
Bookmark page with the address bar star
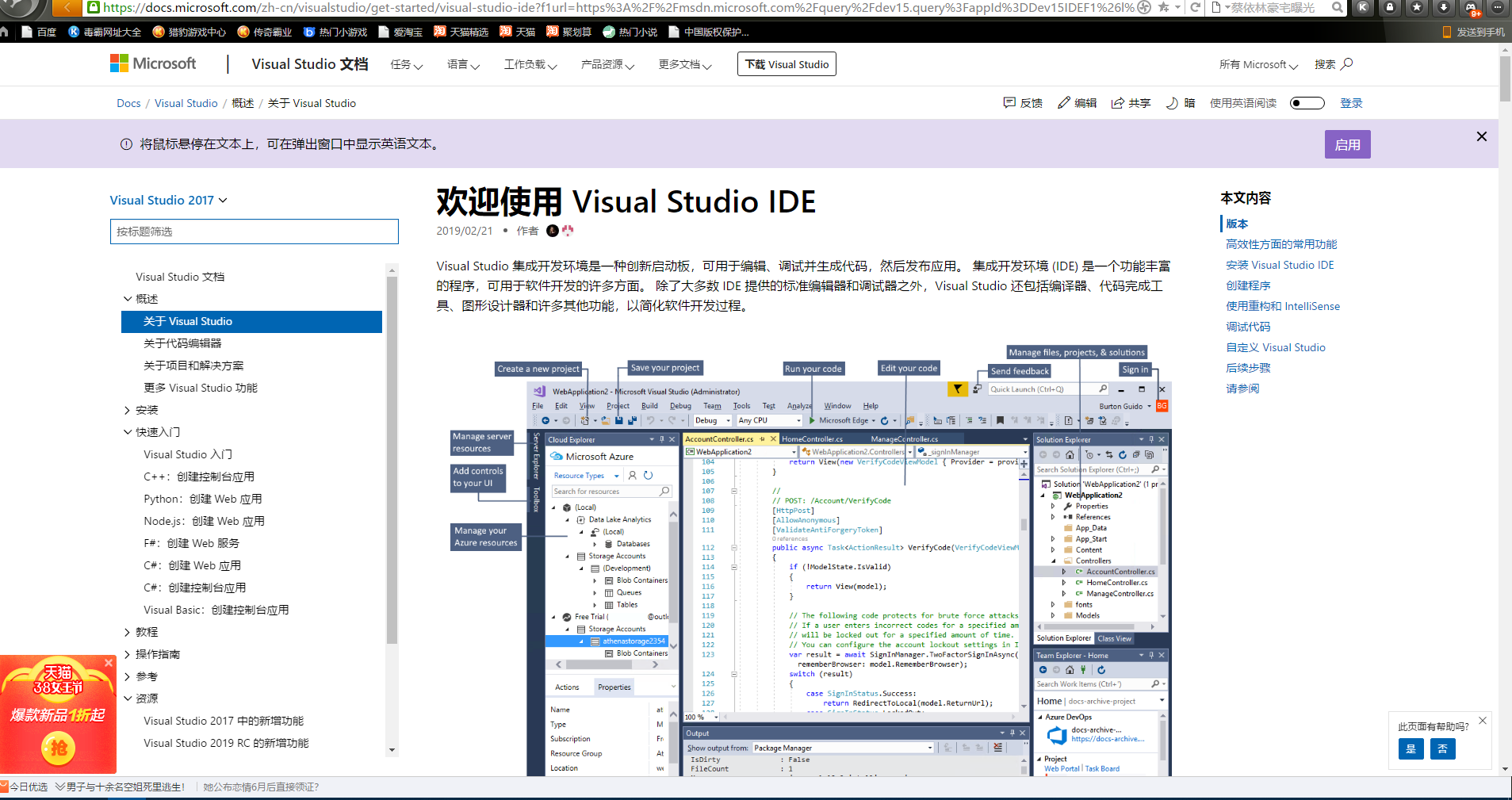[x=1163, y=7]
